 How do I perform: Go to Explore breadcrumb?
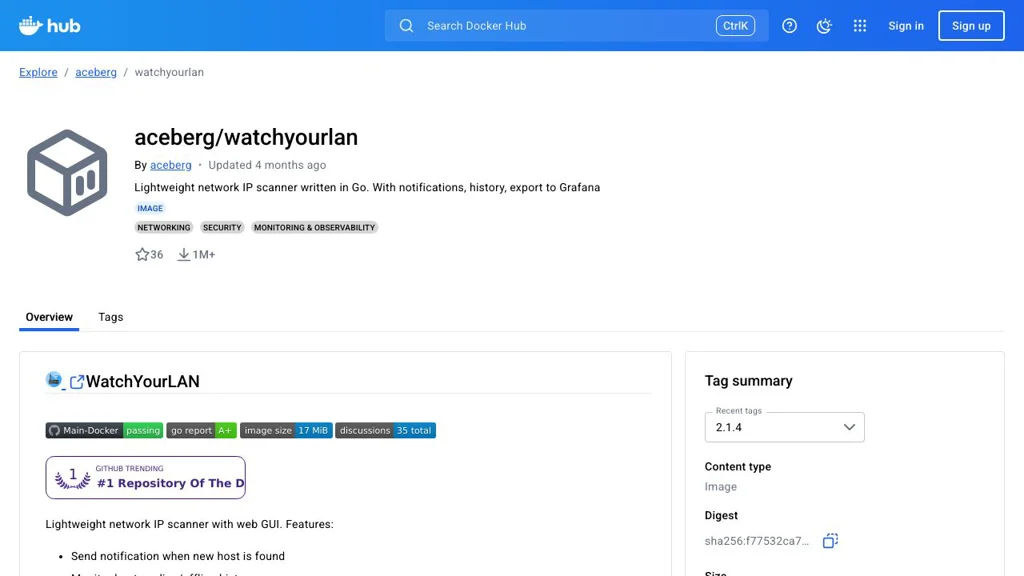point(38,72)
